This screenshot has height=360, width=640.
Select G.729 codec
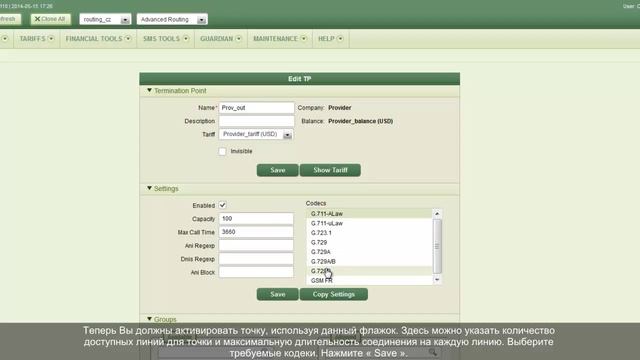point(369,242)
